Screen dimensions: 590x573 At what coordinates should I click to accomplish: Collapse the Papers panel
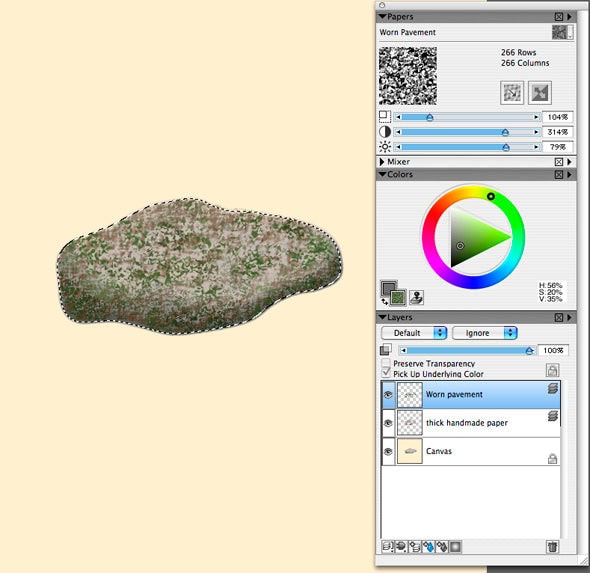[383, 17]
